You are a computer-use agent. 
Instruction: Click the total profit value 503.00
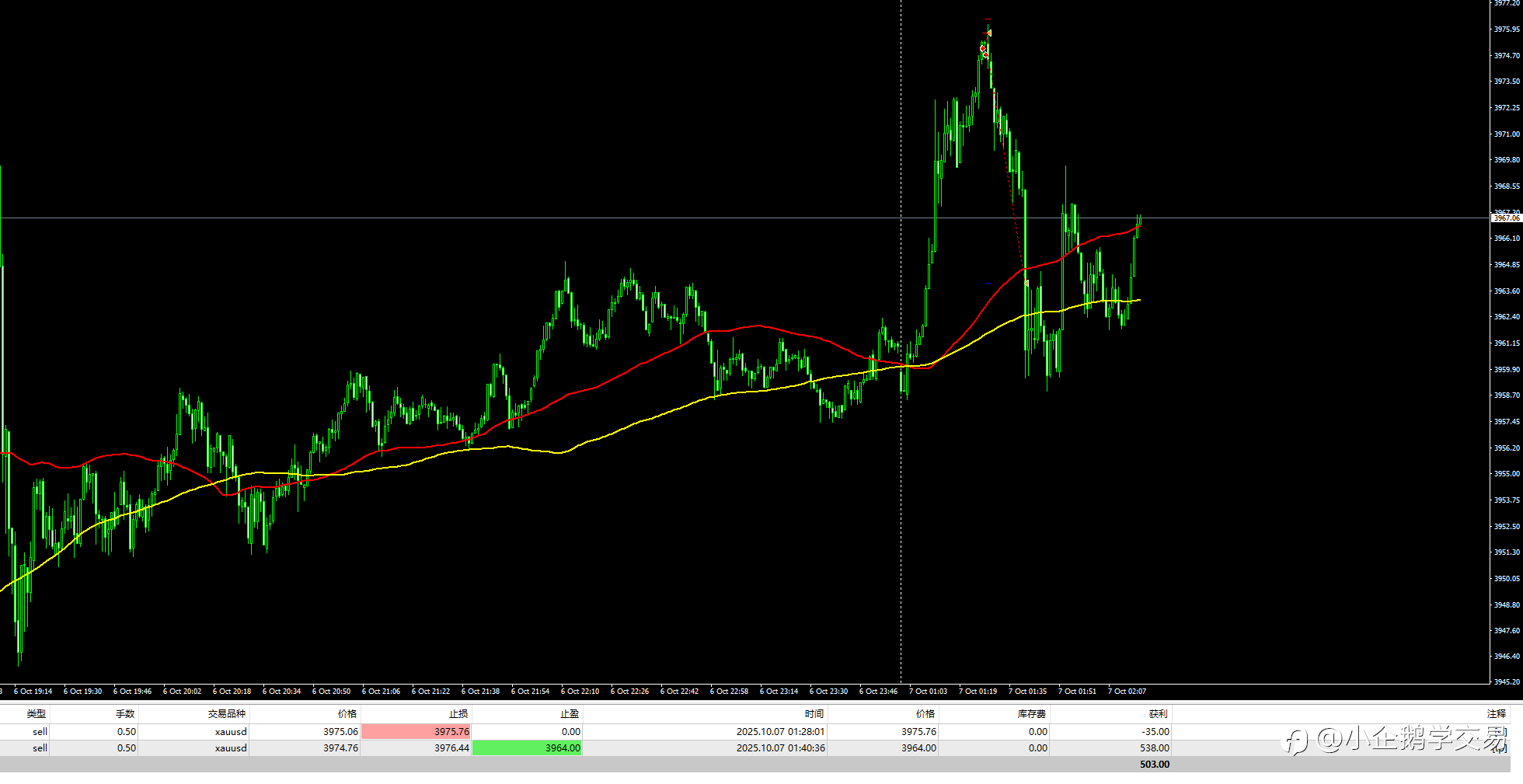(1155, 764)
